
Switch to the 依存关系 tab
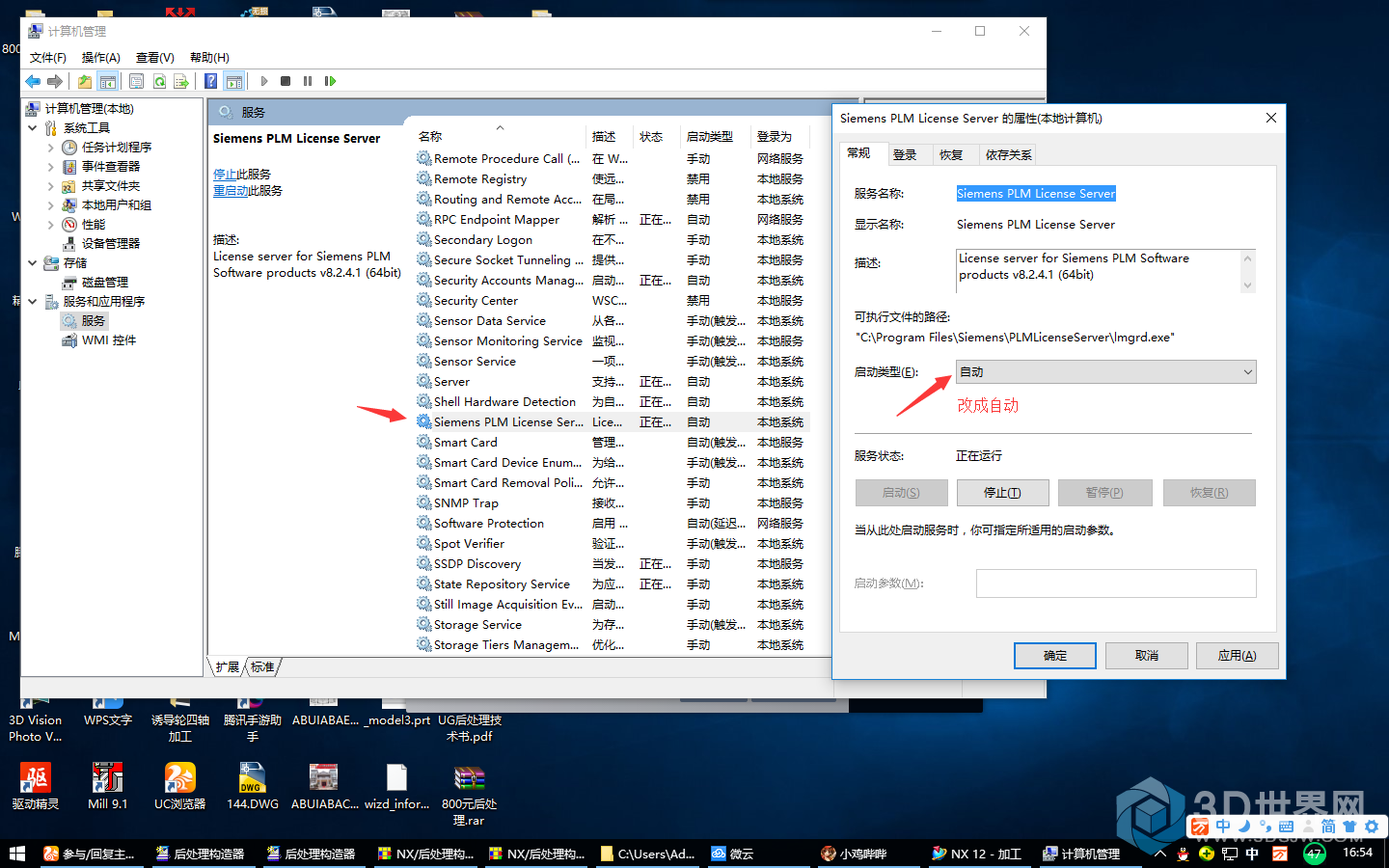pyautogui.click(x=1009, y=155)
